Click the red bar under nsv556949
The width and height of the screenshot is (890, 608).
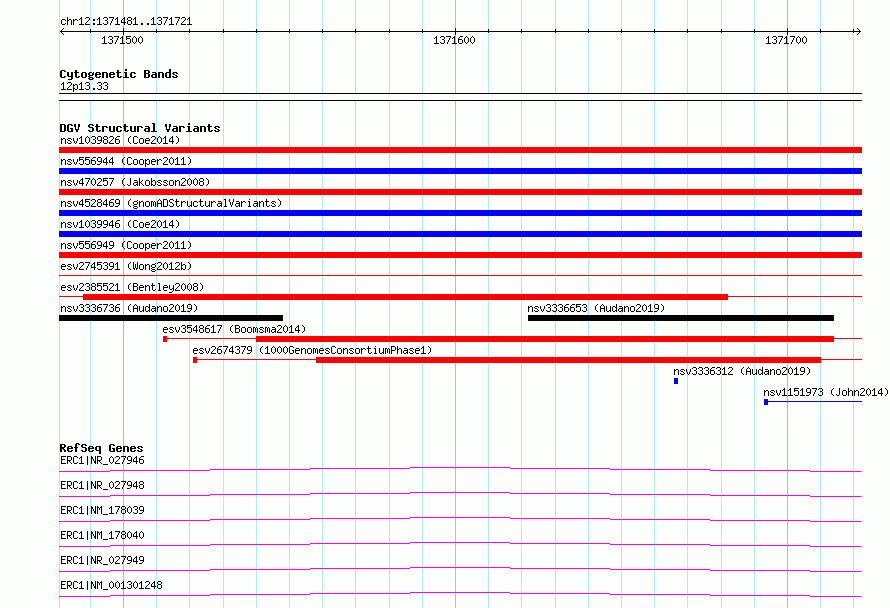pyautogui.click(x=460, y=255)
